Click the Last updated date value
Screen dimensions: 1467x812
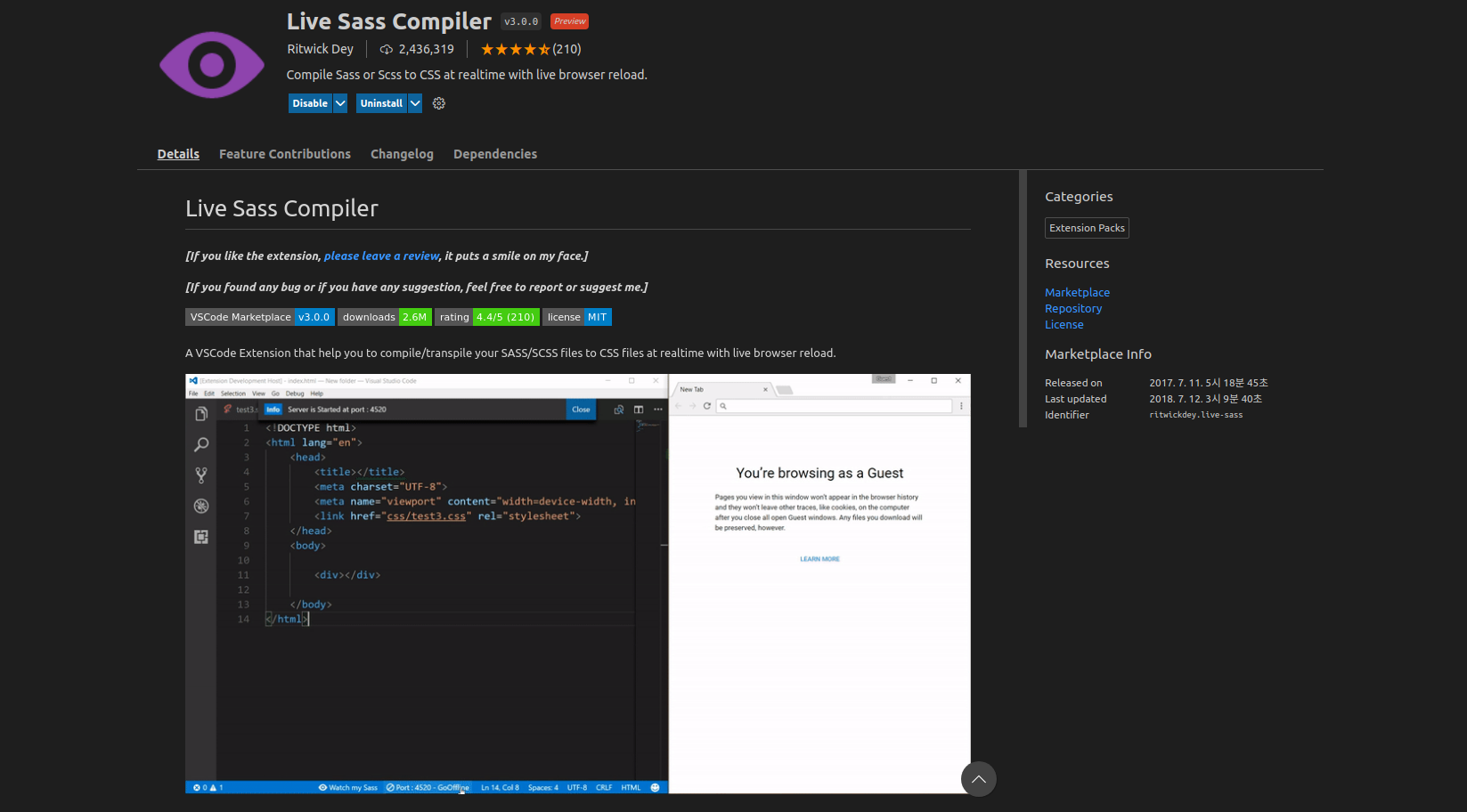1205,399
